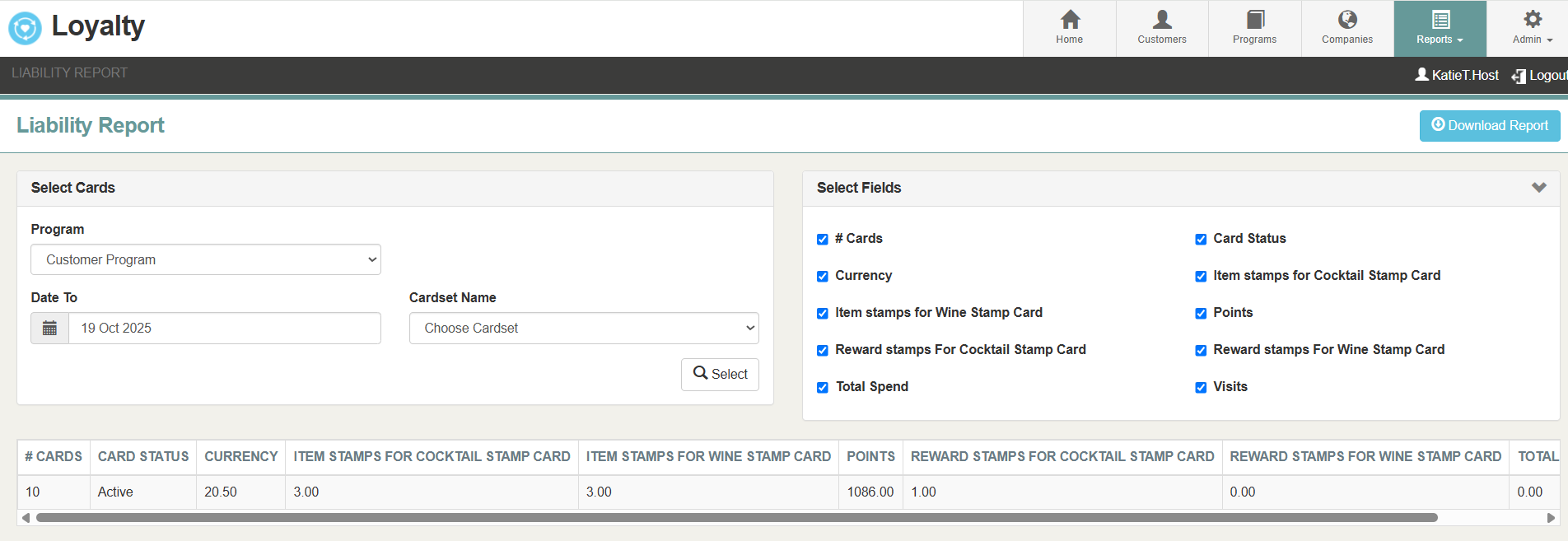This screenshot has height=541, width=1568.
Task: Untick the Visits field checkbox
Action: (1201, 388)
